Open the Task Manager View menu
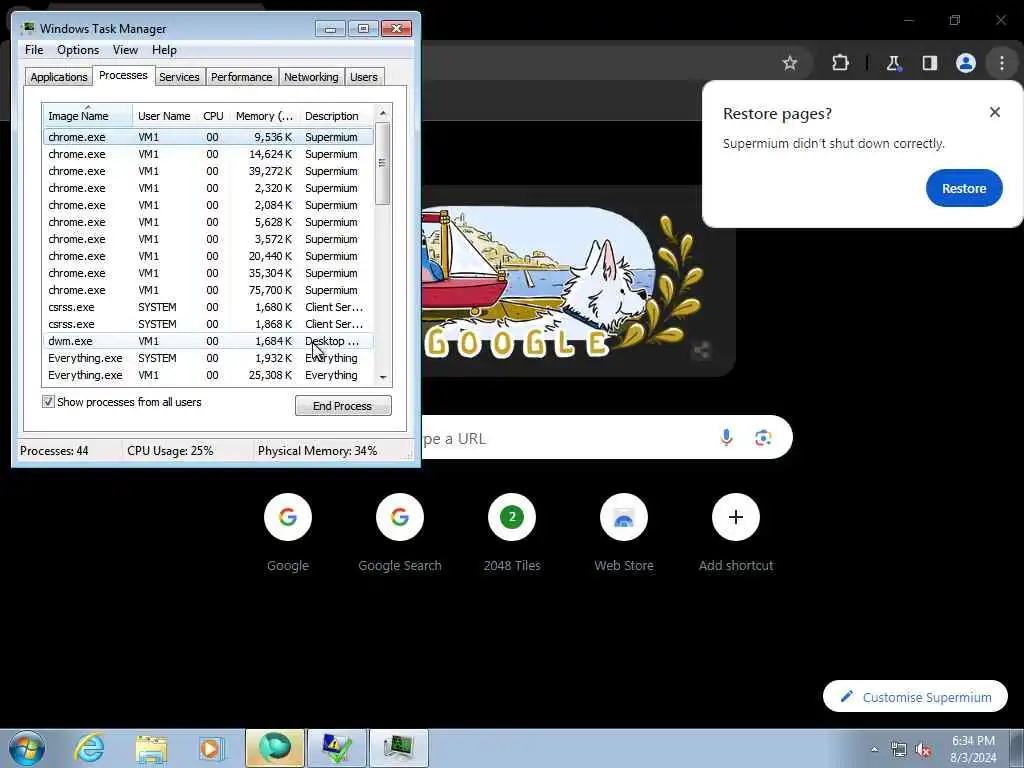Viewport: 1024px width, 768px height. tap(125, 50)
